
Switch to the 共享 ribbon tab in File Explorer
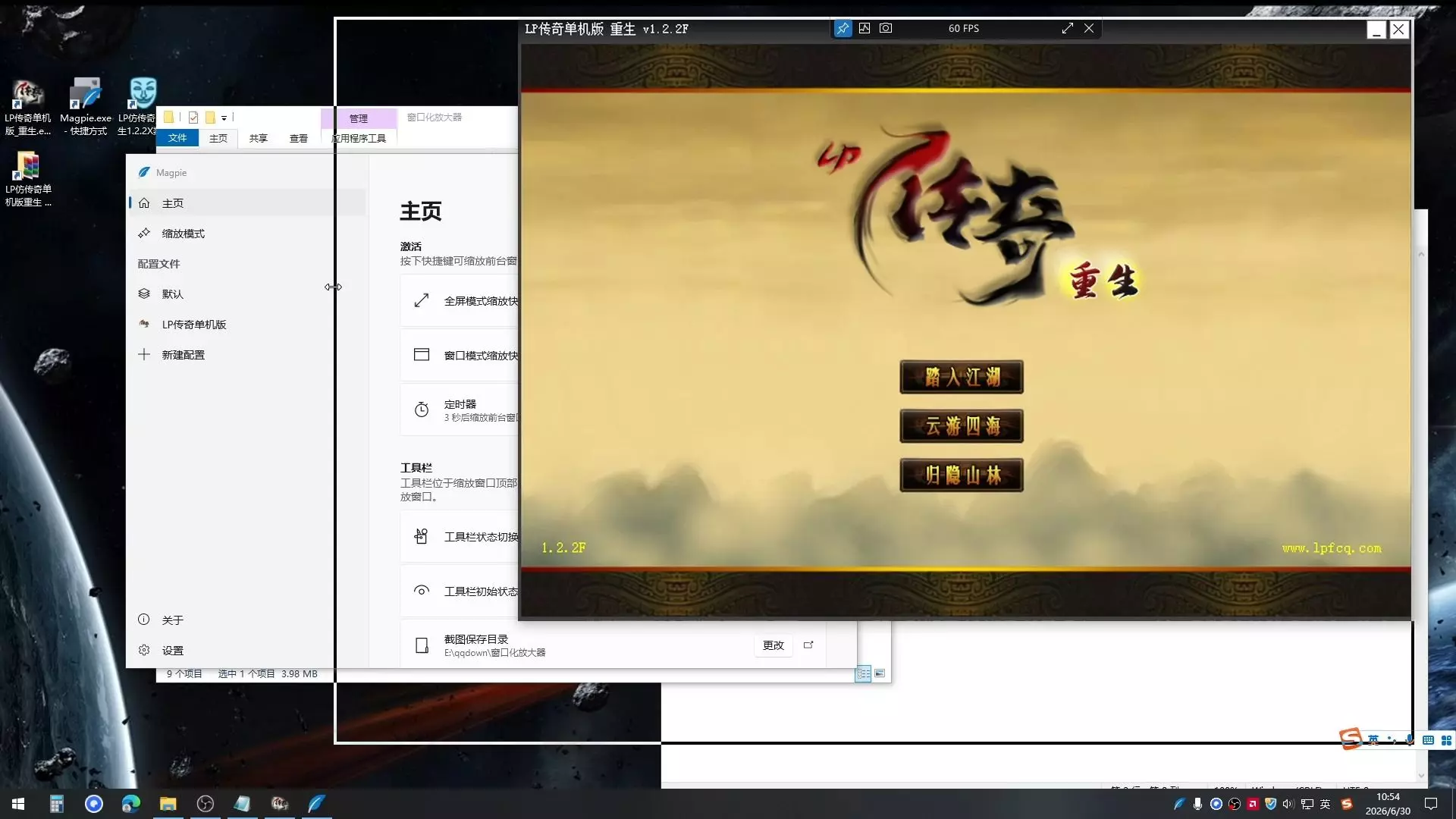point(259,138)
